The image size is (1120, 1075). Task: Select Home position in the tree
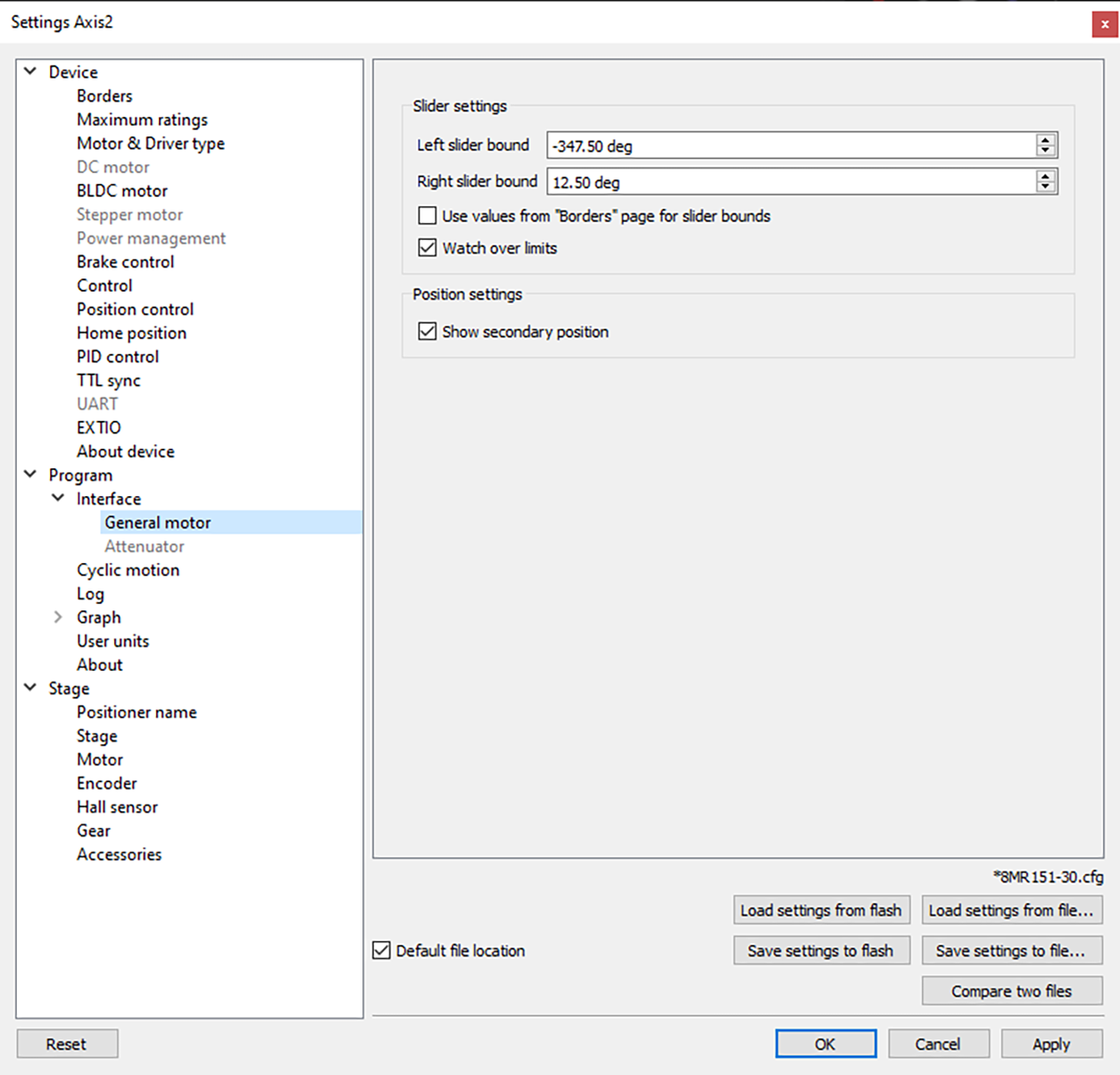131,333
